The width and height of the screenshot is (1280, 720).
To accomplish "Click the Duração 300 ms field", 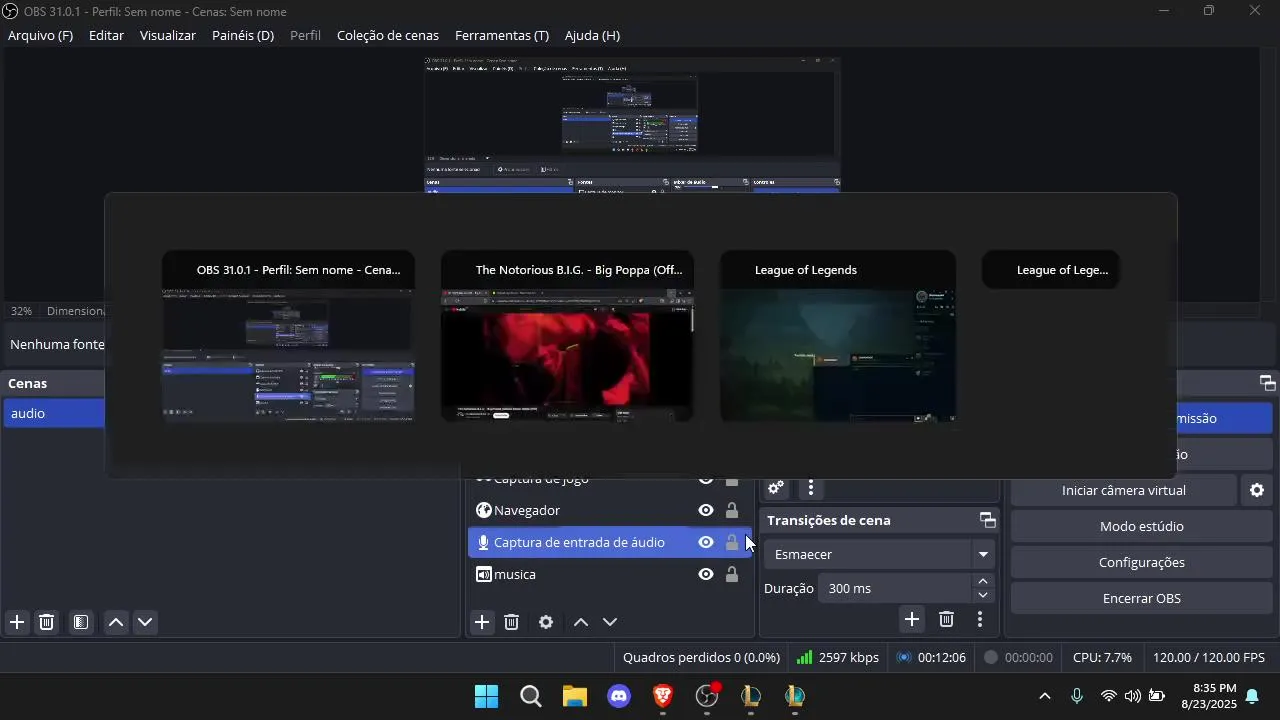I will (894, 588).
